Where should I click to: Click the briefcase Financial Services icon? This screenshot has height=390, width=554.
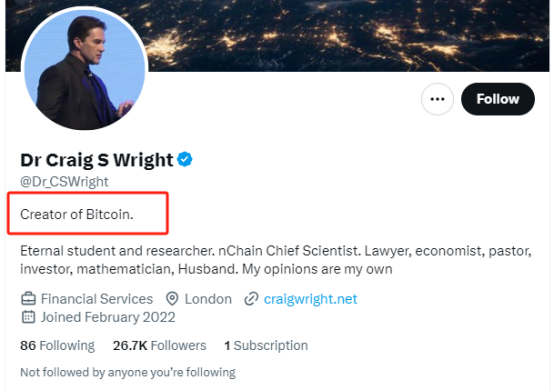[28, 299]
